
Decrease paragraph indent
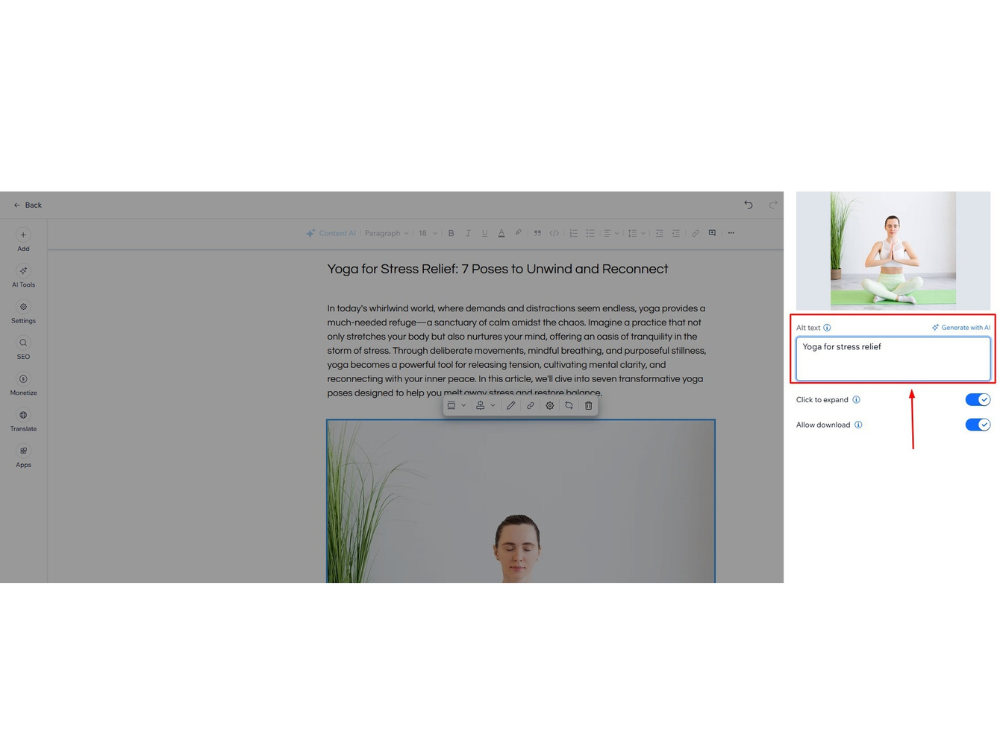659,233
